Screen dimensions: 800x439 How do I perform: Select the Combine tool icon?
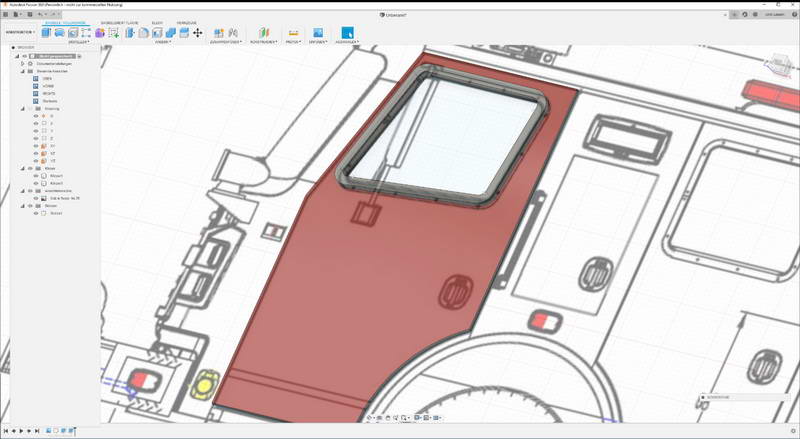(170, 33)
